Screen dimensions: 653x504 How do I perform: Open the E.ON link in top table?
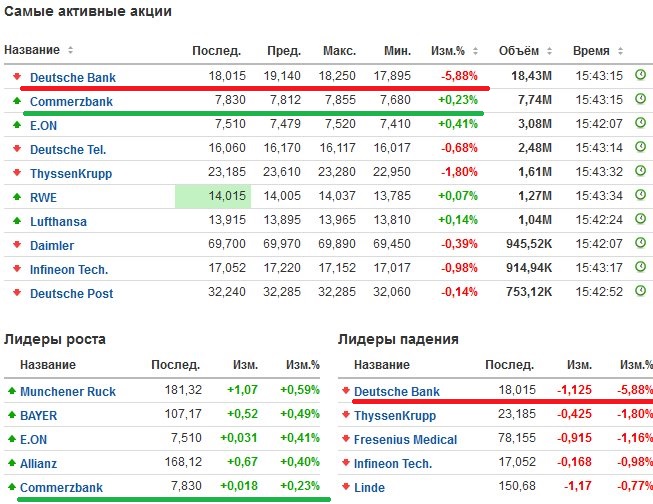pos(44,125)
